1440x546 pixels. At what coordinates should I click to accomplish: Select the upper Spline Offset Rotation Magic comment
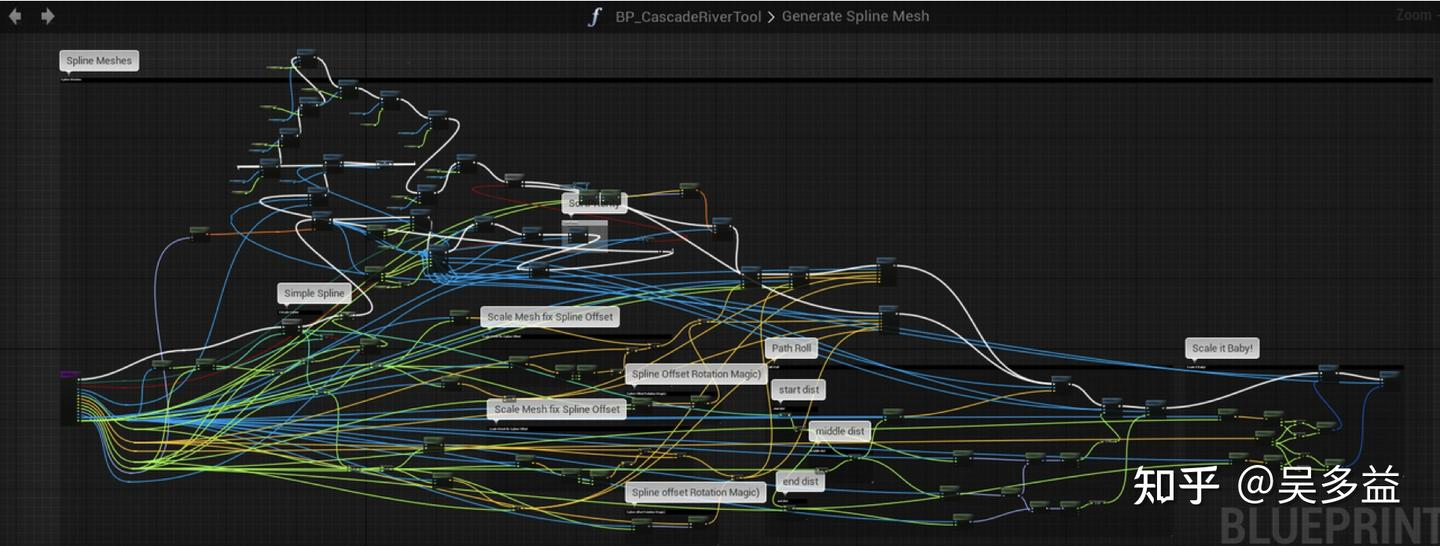pyautogui.click(x=697, y=374)
